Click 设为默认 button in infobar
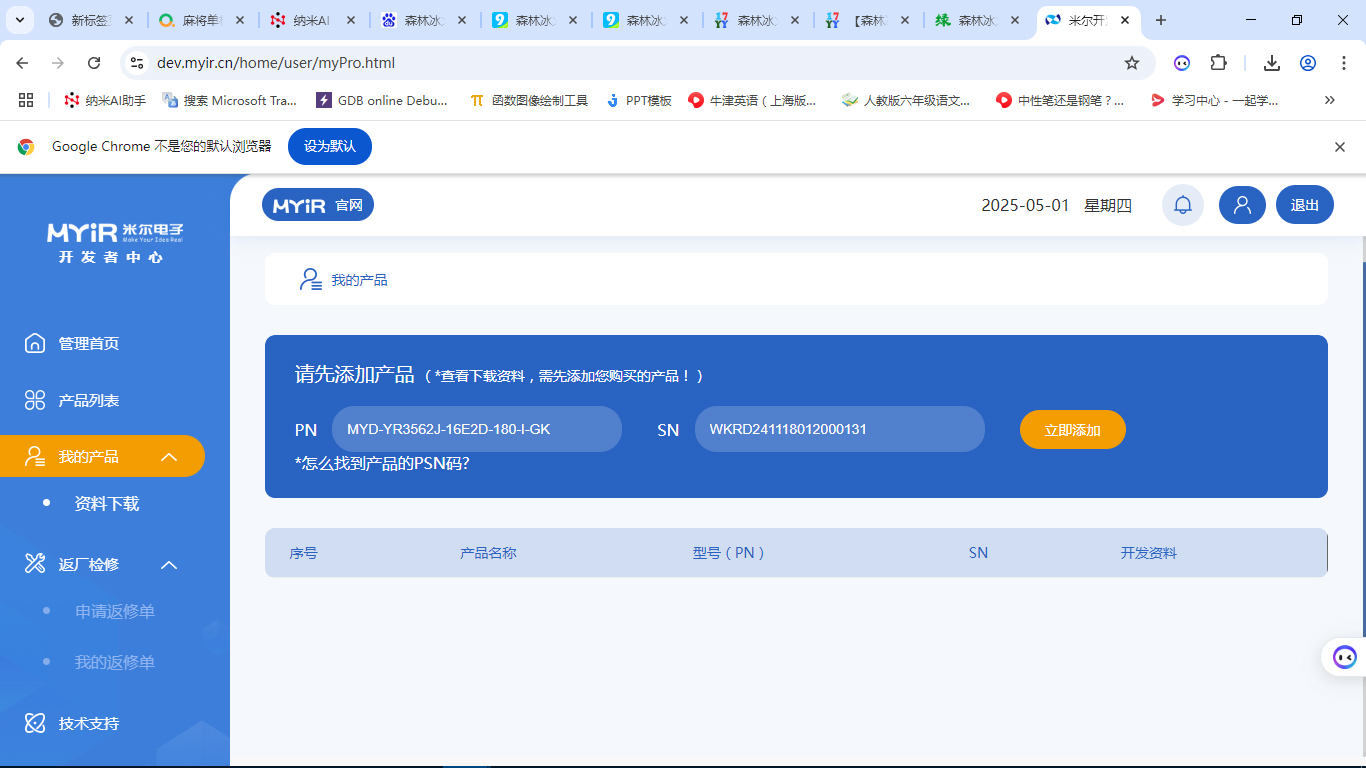 pos(330,146)
